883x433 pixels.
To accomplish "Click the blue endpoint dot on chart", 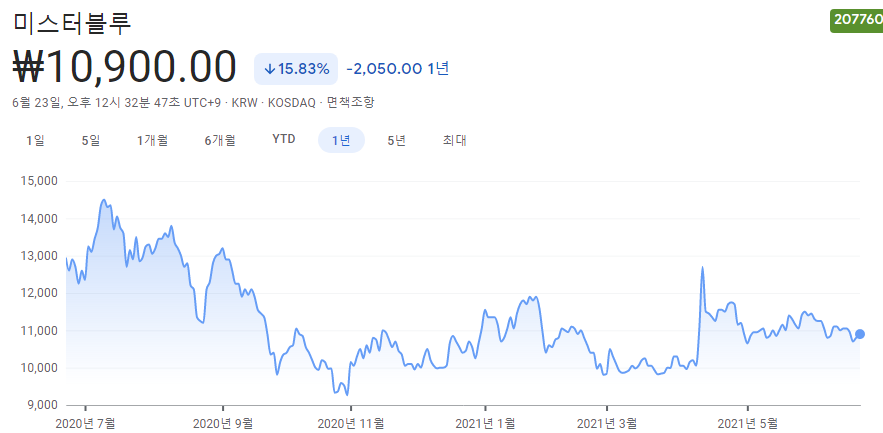I will [860, 334].
